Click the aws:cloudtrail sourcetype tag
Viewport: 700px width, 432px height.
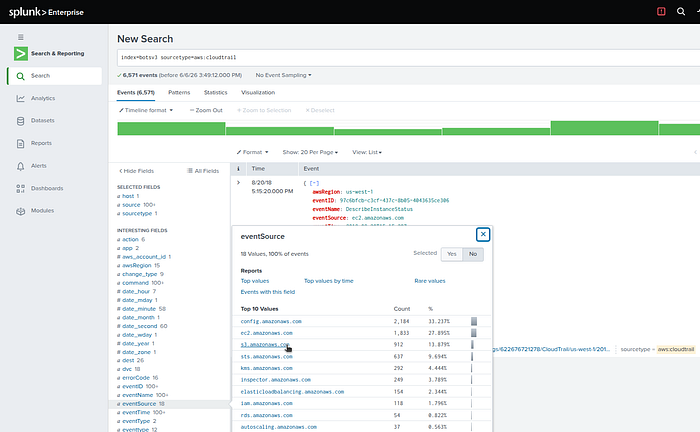coord(676,349)
